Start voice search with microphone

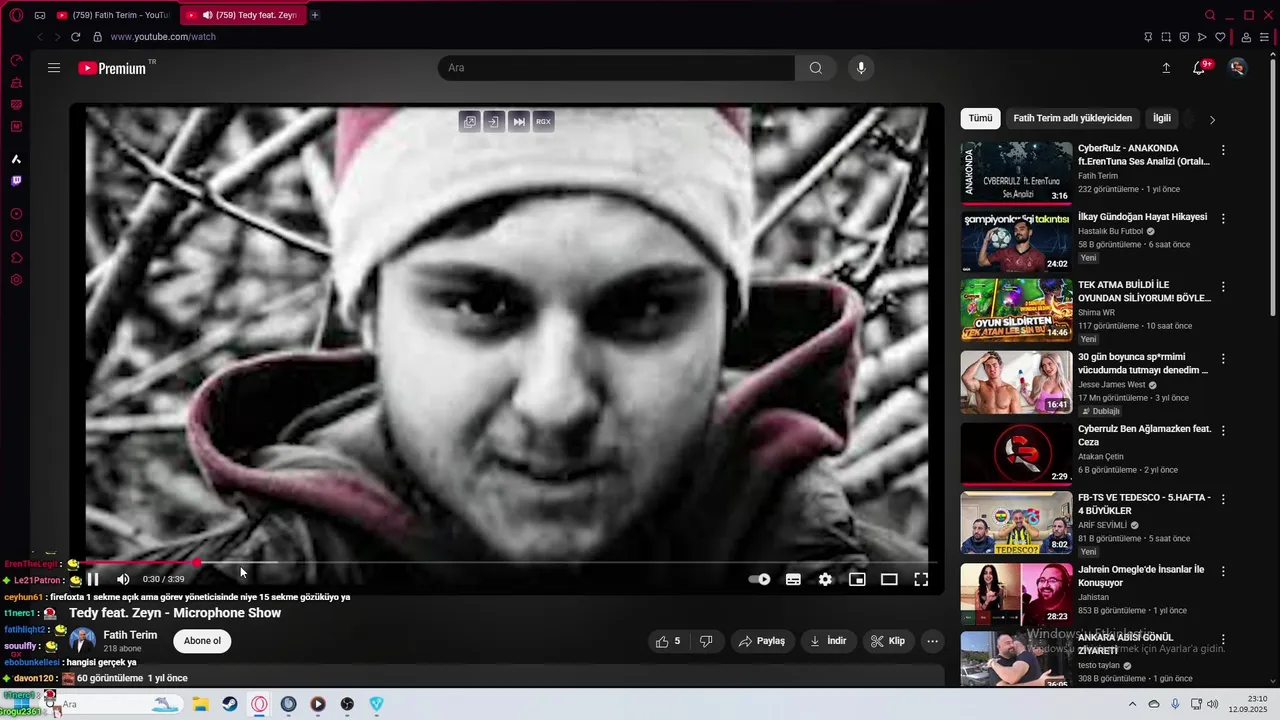(861, 68)
